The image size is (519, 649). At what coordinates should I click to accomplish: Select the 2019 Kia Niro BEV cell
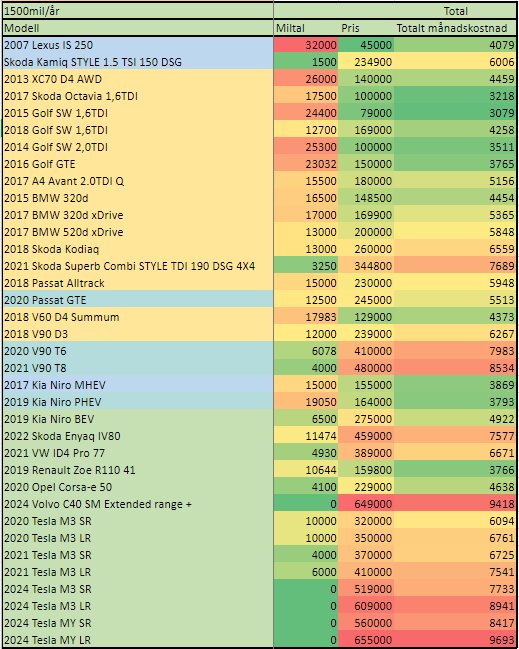point(138,418)
